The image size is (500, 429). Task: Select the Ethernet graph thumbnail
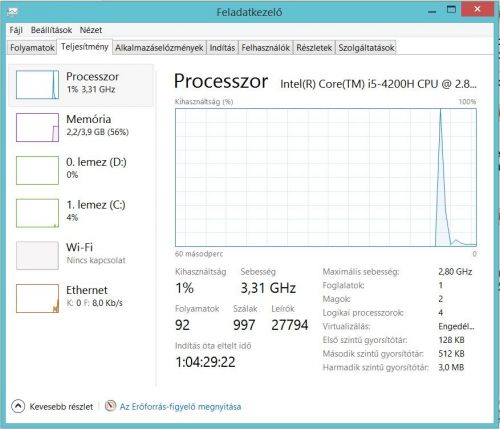pos(37,298)
